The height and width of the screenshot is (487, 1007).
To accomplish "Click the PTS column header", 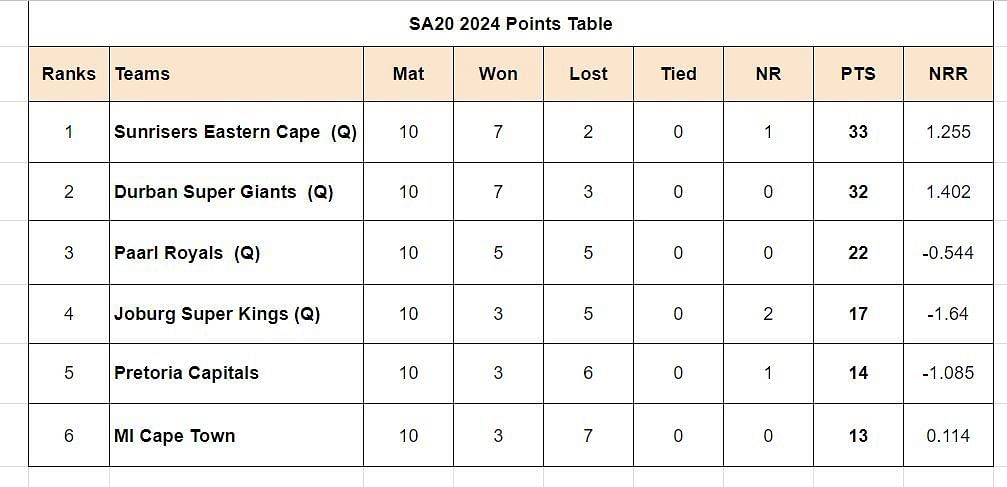I will point(858,74).
